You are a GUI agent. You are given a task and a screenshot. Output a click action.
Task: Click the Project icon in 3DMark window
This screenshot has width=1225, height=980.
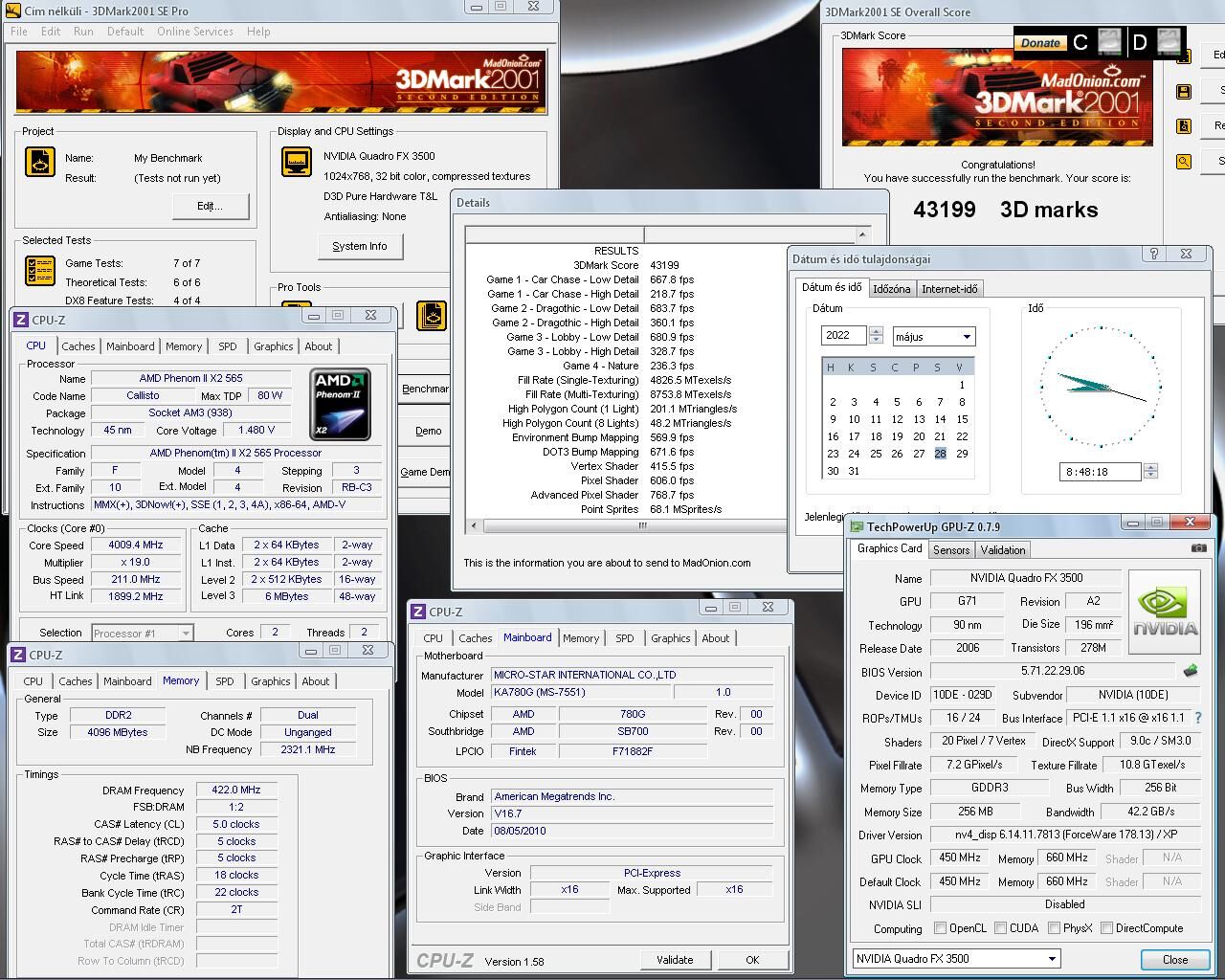tap(39, 162)
